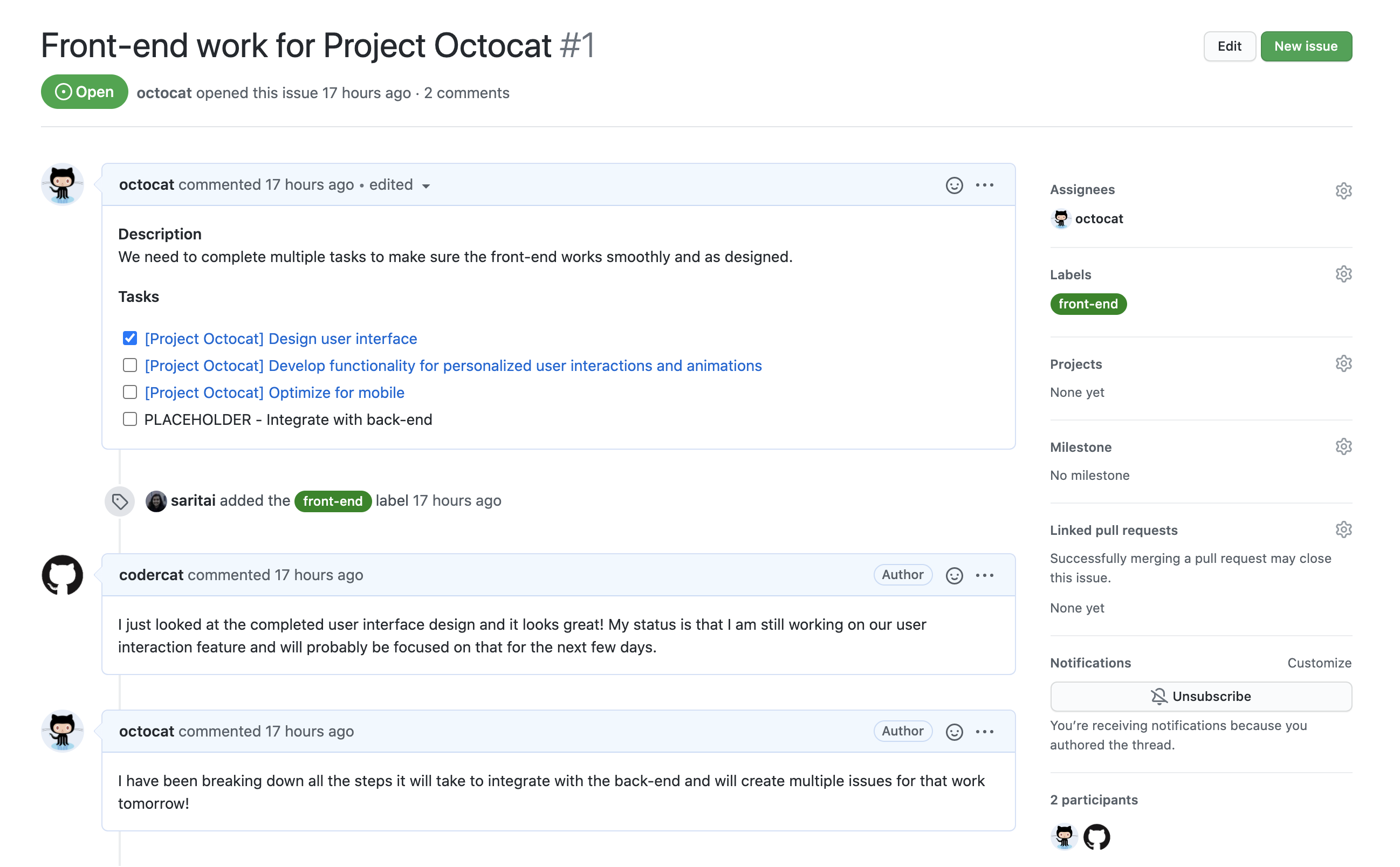Click the emoji reaction icon on octocat's comment
Viewport: 1400px width, 867px height.
(x=954, y=184)
